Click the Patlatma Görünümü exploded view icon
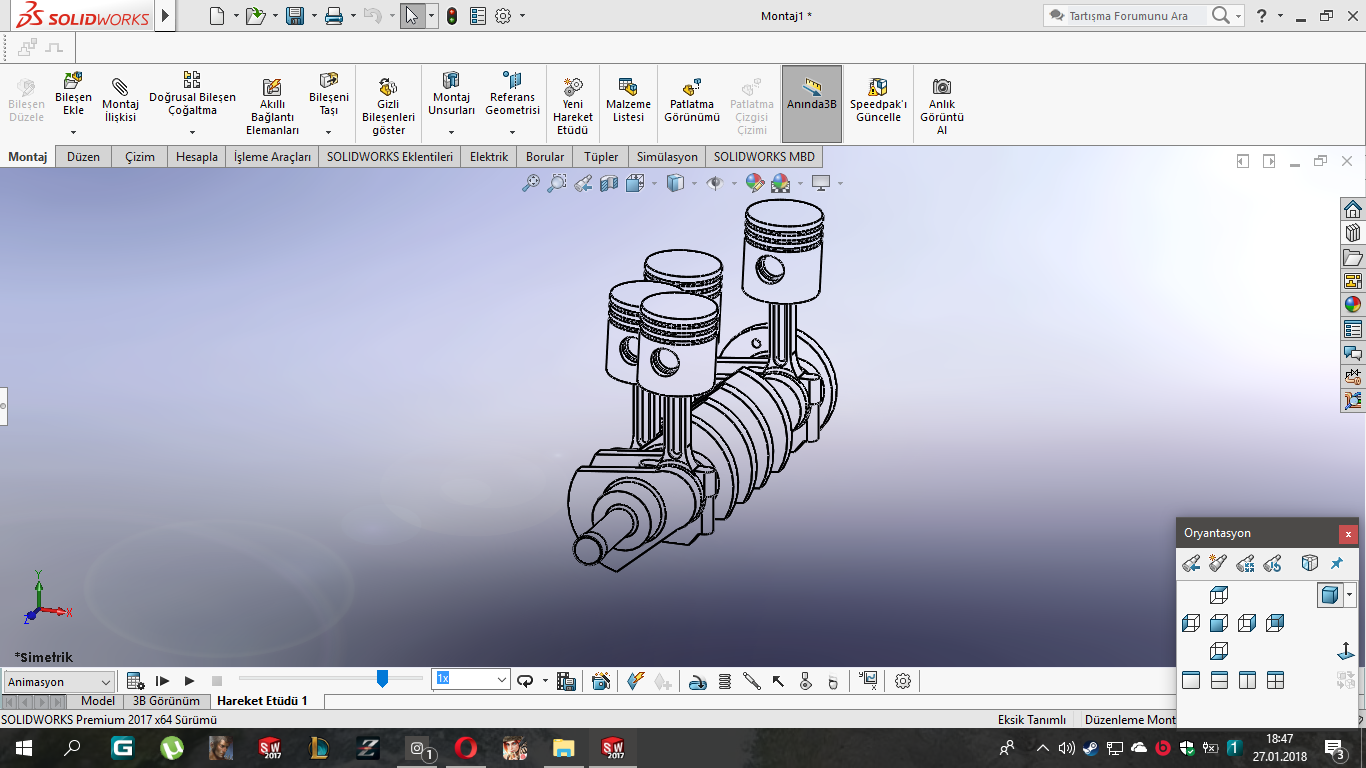 pos(691,87)
